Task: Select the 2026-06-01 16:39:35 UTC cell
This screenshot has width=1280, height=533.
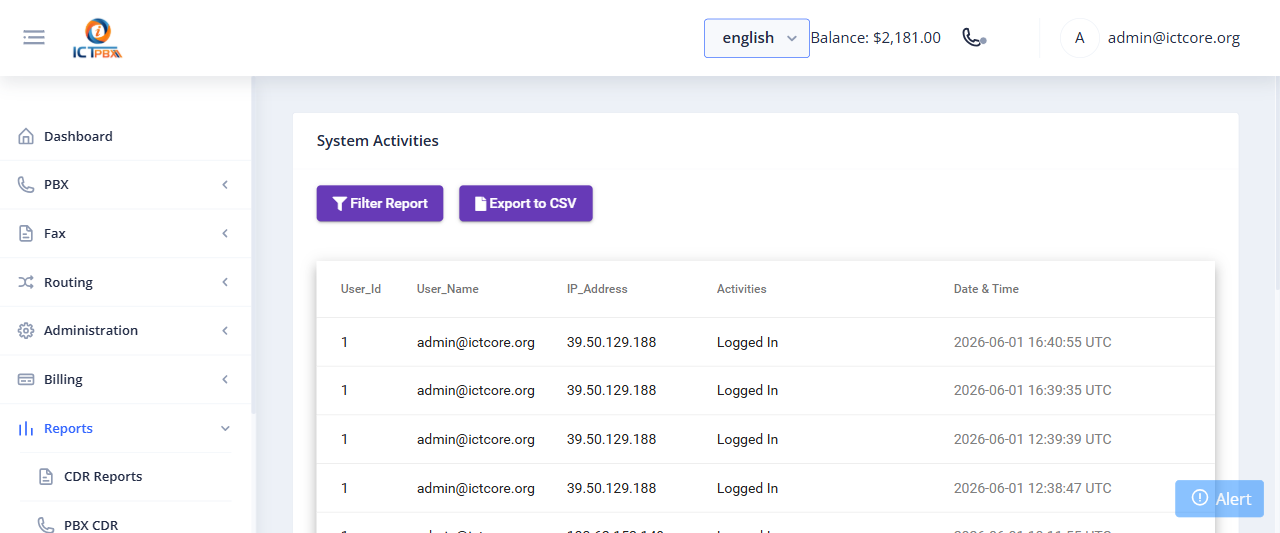Action: click(x=1033, y=390)
